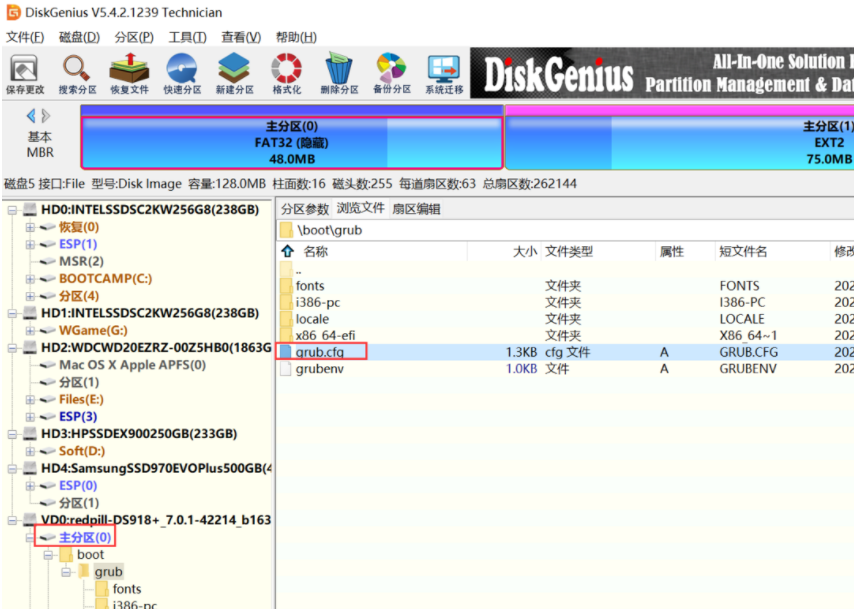This screenshot has width=854, height=609.
Task: Select HD4 SamsungSSD970EVOPlus500GB disk
Action: 157,468
